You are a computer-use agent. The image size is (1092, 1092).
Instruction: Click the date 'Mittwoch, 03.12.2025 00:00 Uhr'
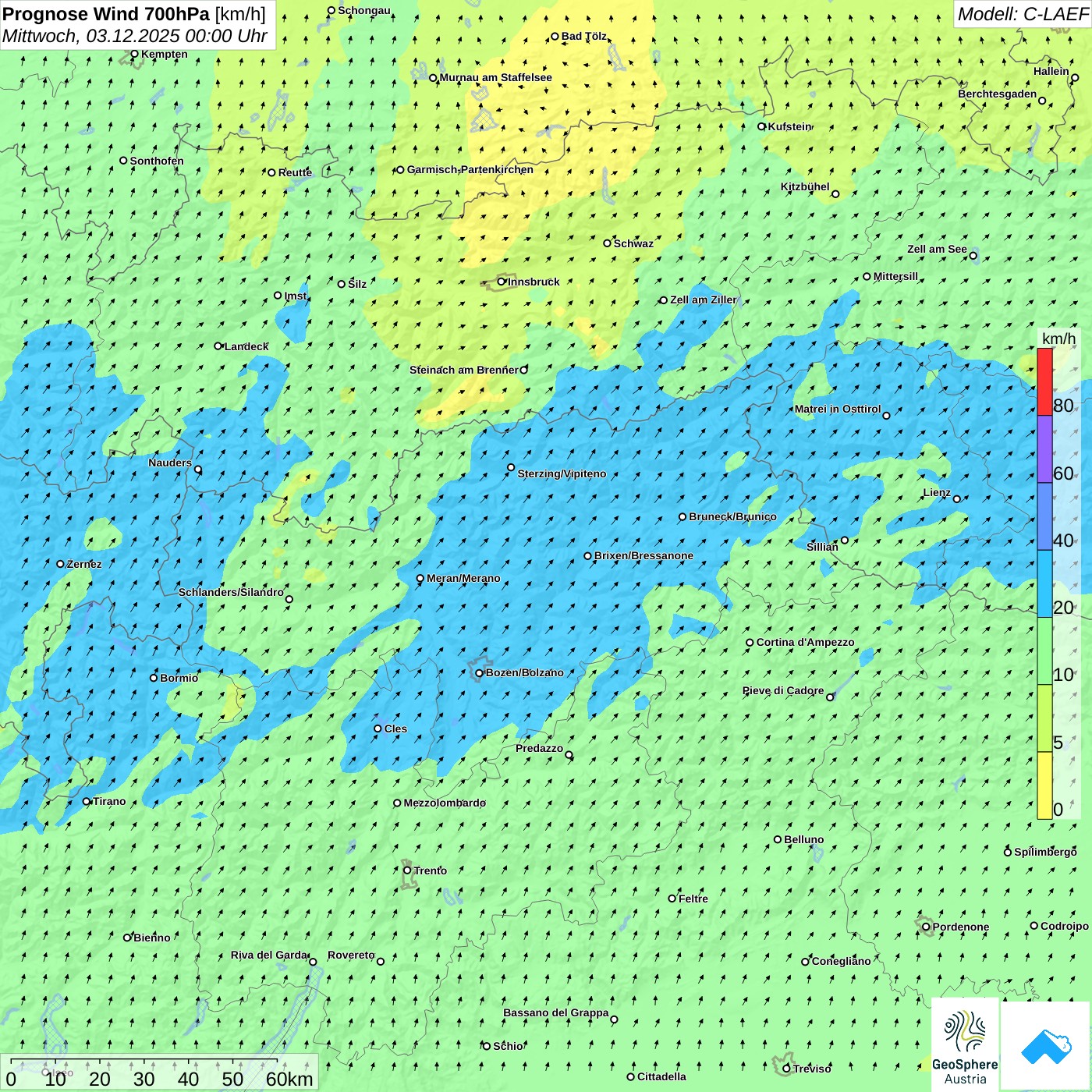pos(134,36)
